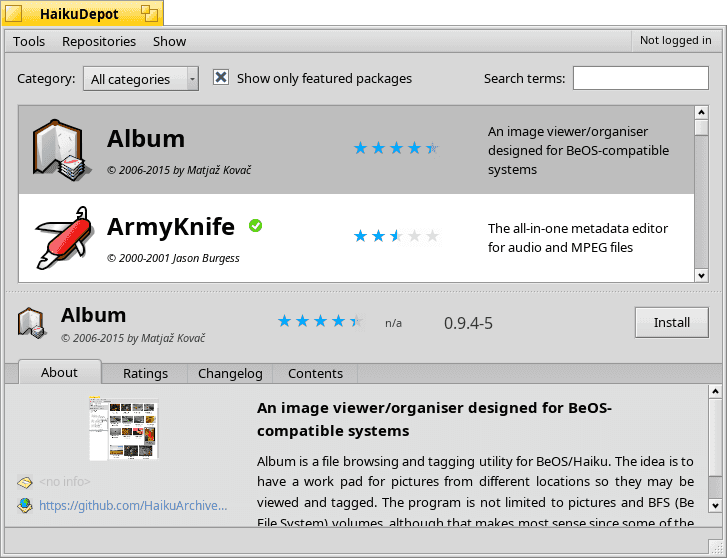Open the Not logged in user menu
This screenshot has width=727, height=558.
(675, 41)
